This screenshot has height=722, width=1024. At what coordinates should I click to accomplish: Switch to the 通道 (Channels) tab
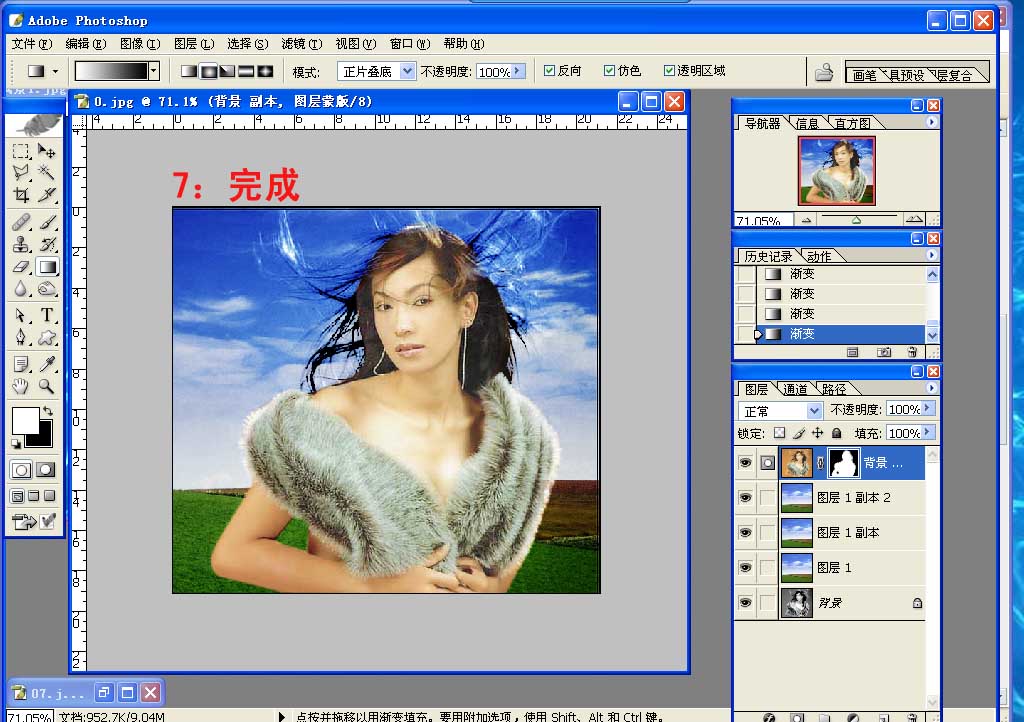[795, 389]
